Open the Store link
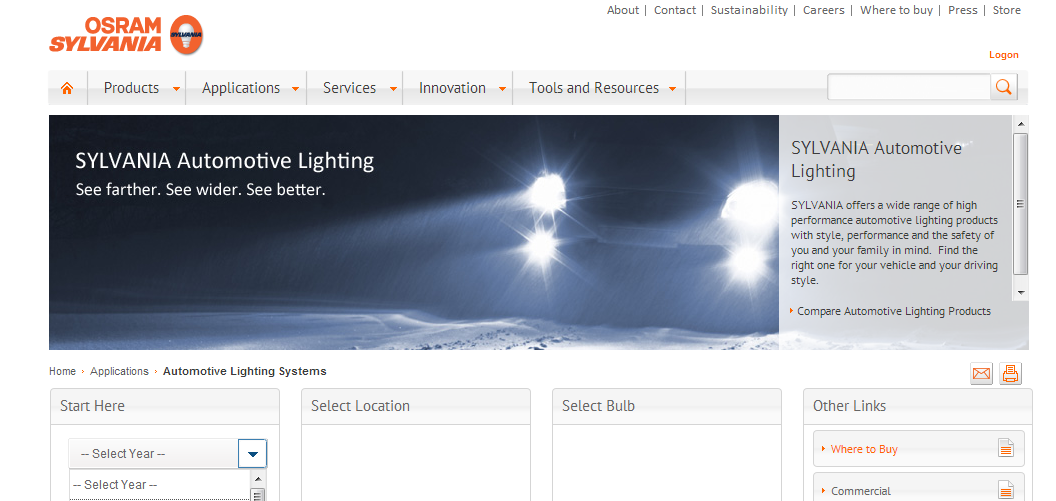Viewport: 1056px width, 501px height. point(1007,10)
